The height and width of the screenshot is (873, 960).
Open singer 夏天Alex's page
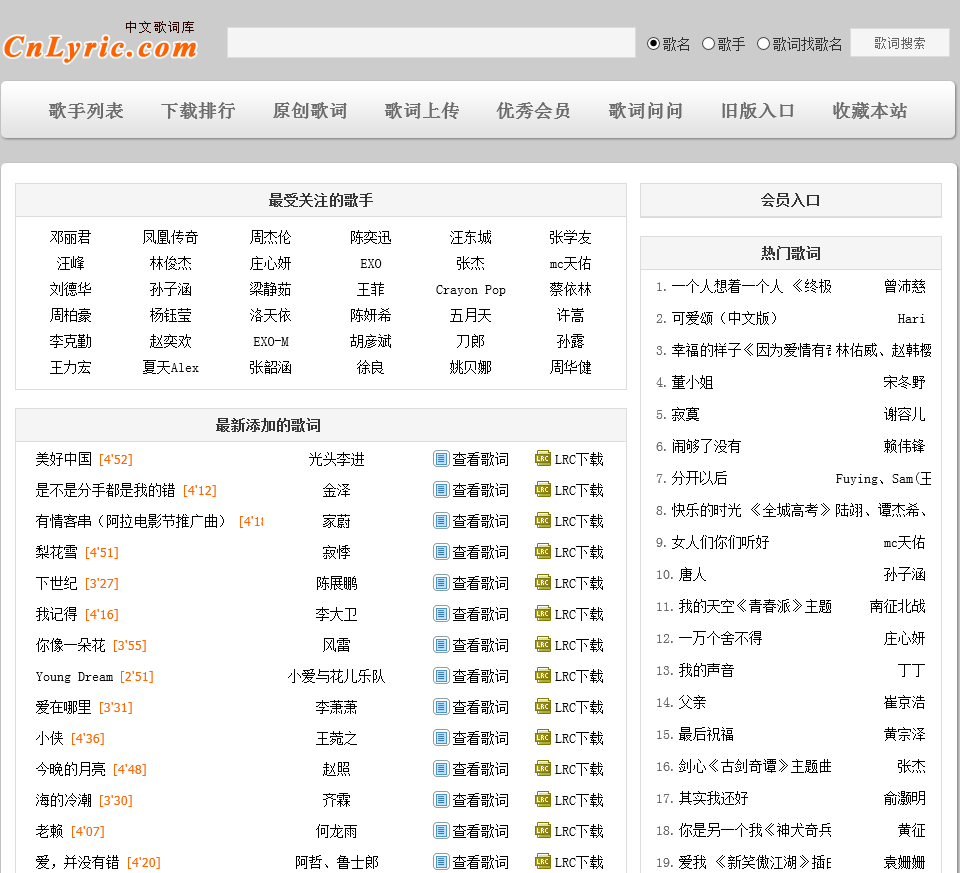pos(171,367)
